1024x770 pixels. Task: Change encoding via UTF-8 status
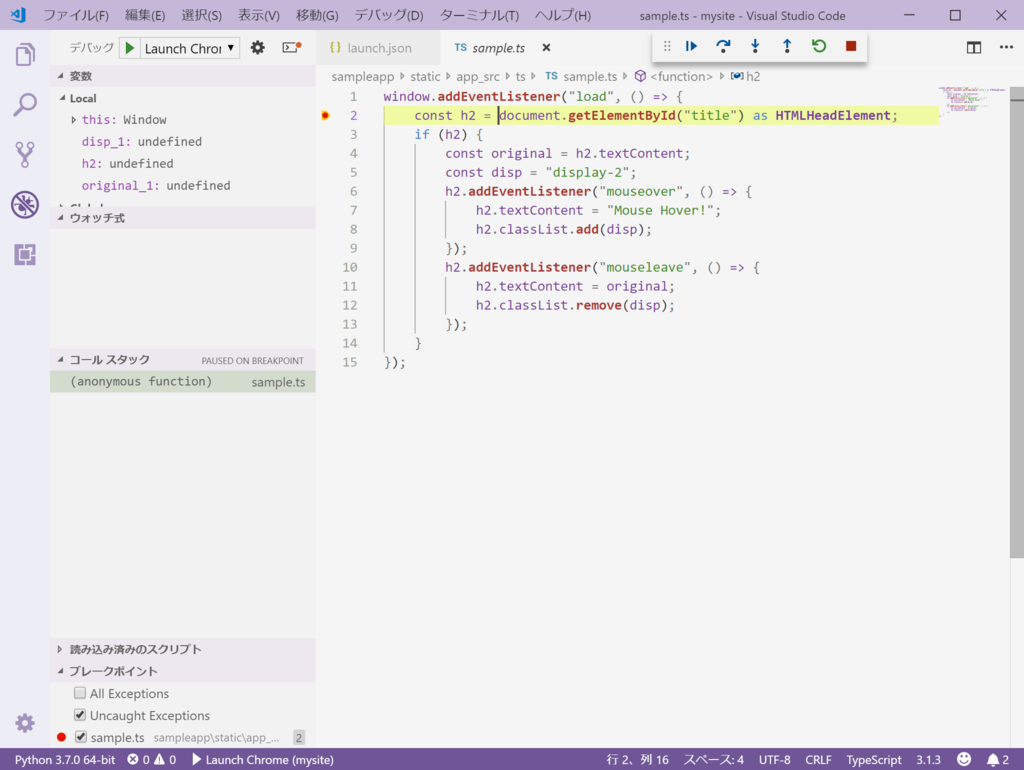(x=774, y=760)
